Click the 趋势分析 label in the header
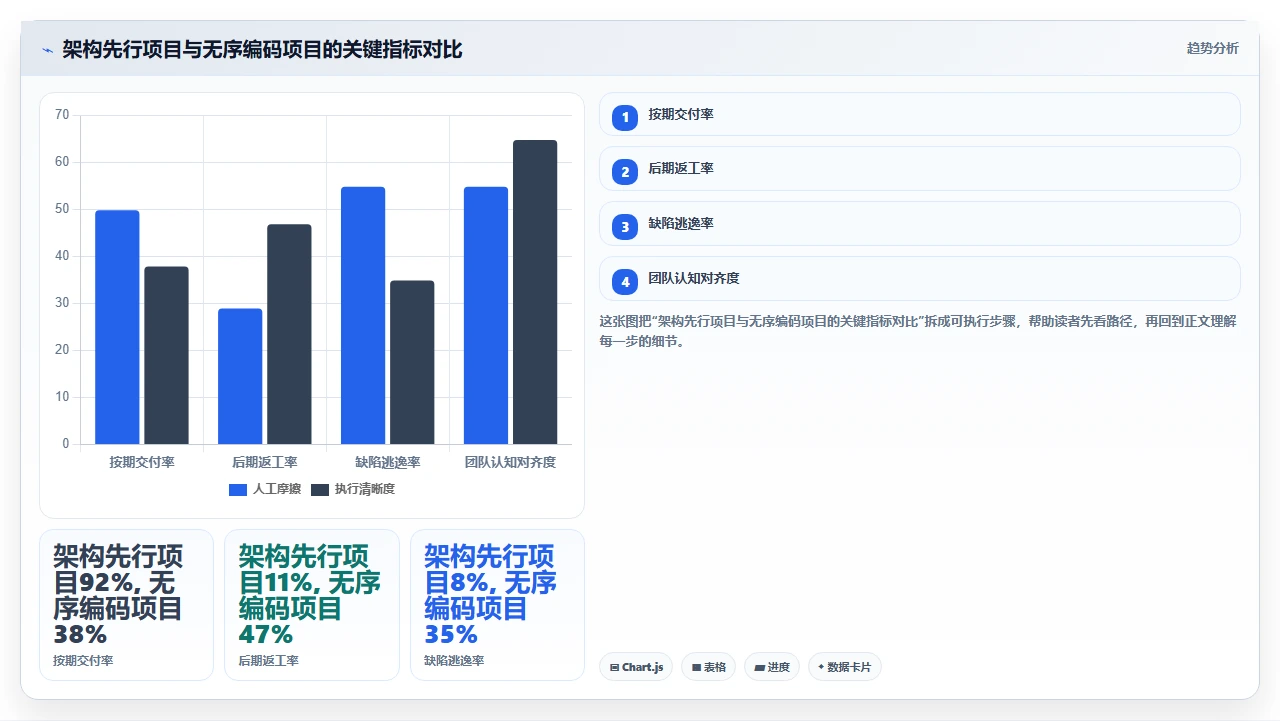1280x721 pixels. [x=1212, y=48]
